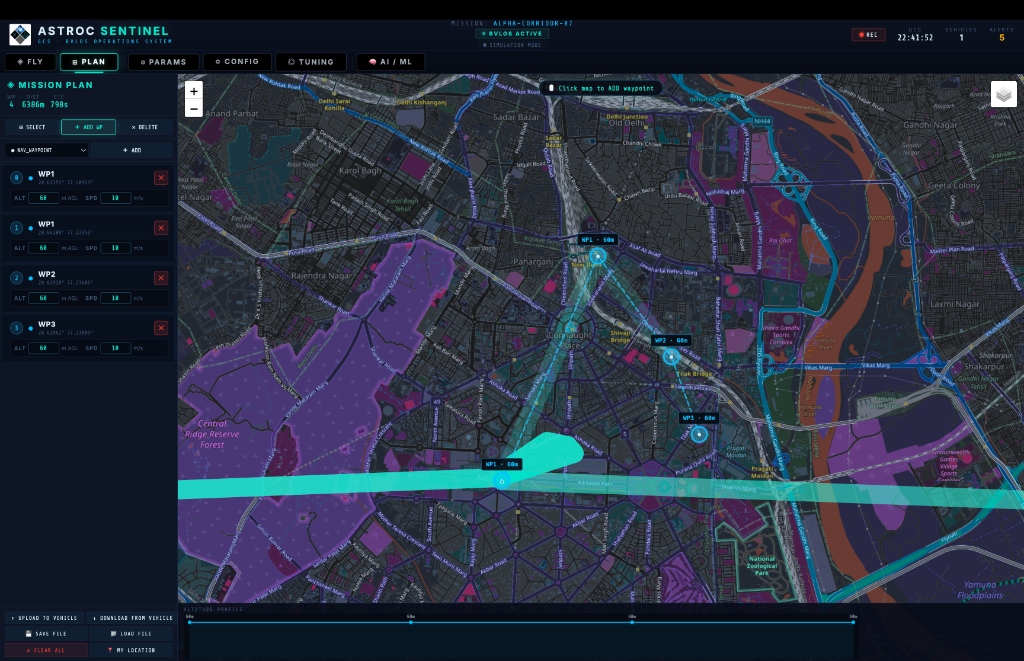The image size is (1024, 661).
Task: Toggle ADD WP waypoint placement mode
Action: click(x=88, y=127)
